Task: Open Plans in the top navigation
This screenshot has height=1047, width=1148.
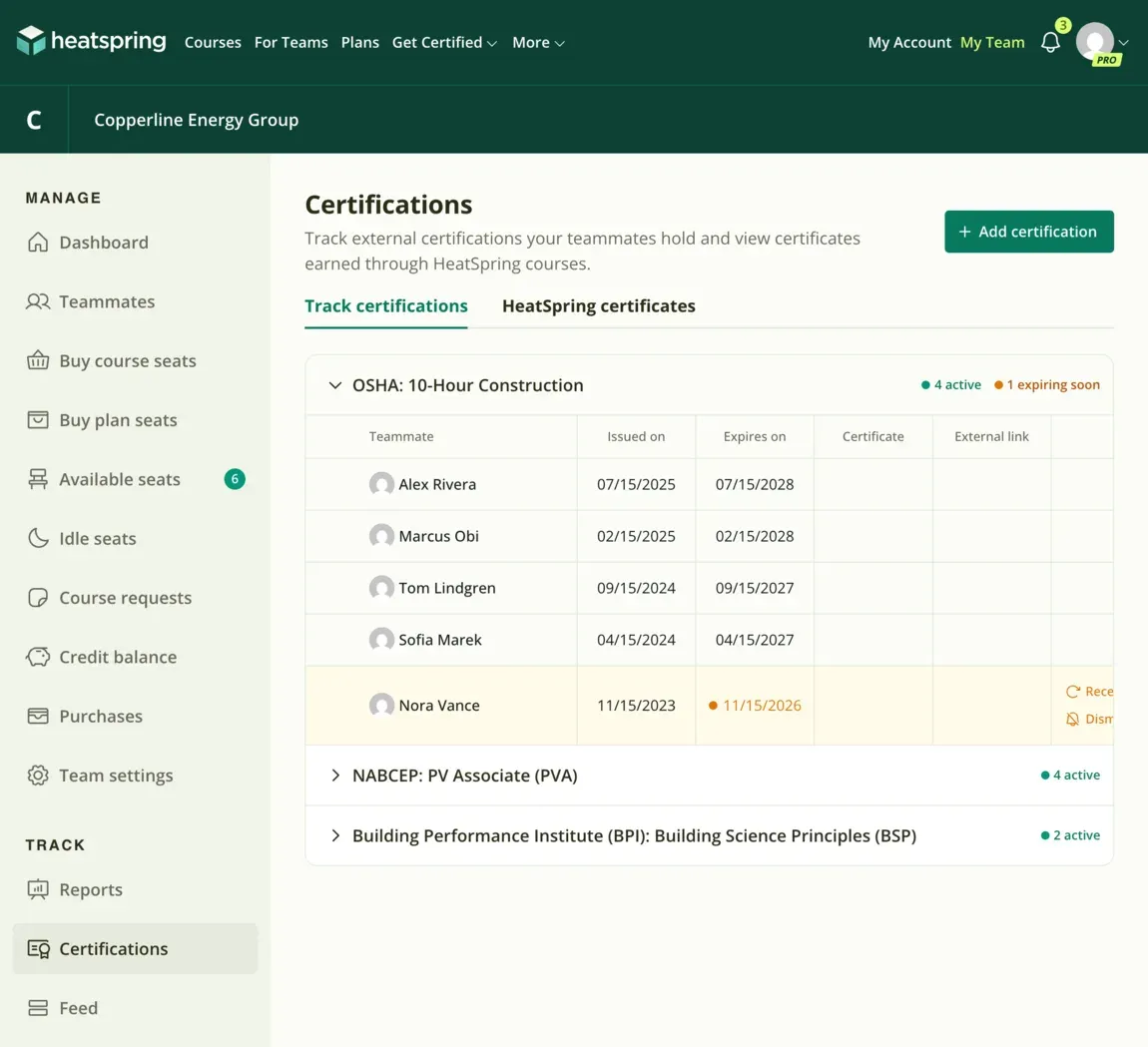Action: pos(360,43)
